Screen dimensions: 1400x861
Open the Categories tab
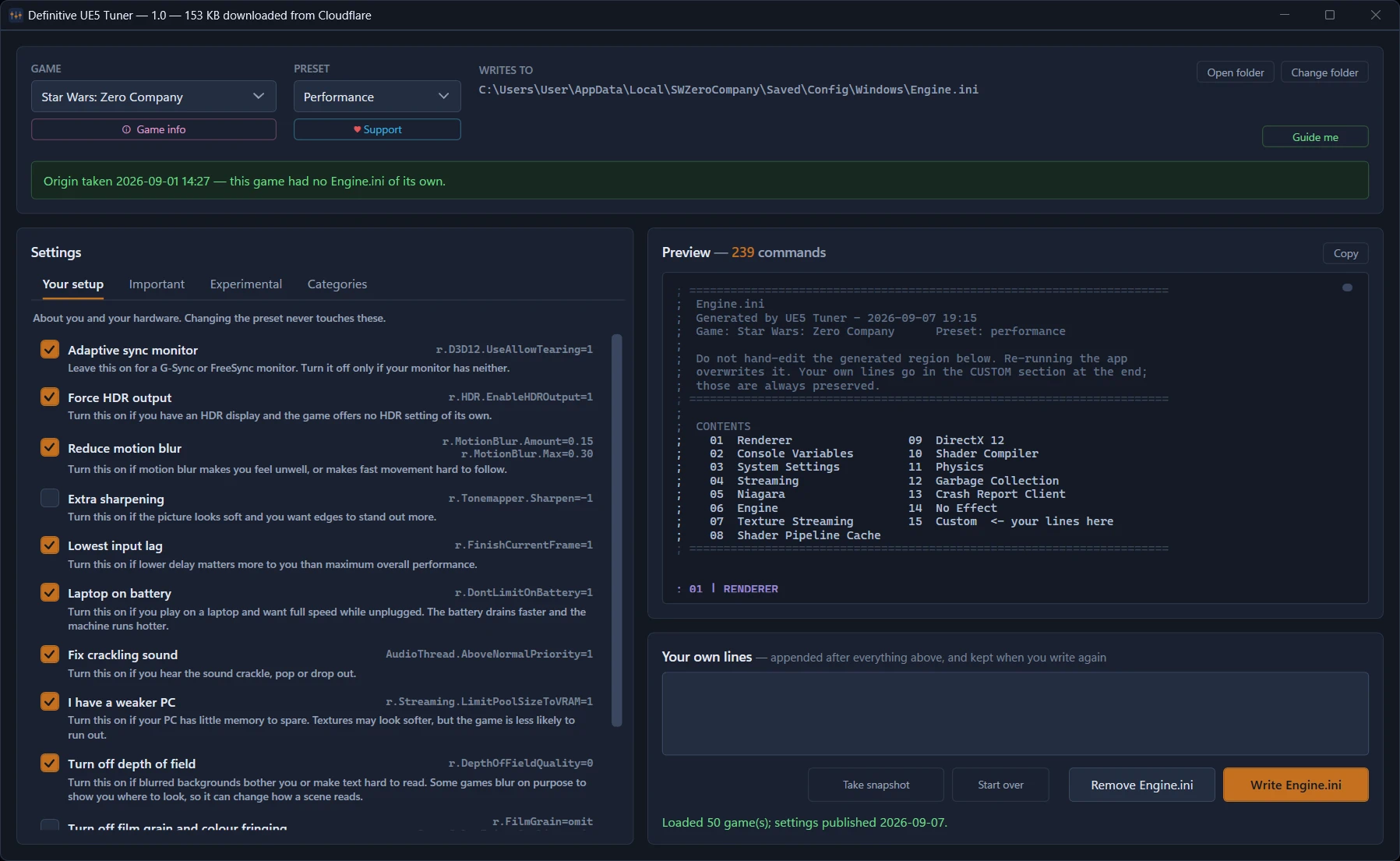337,284
